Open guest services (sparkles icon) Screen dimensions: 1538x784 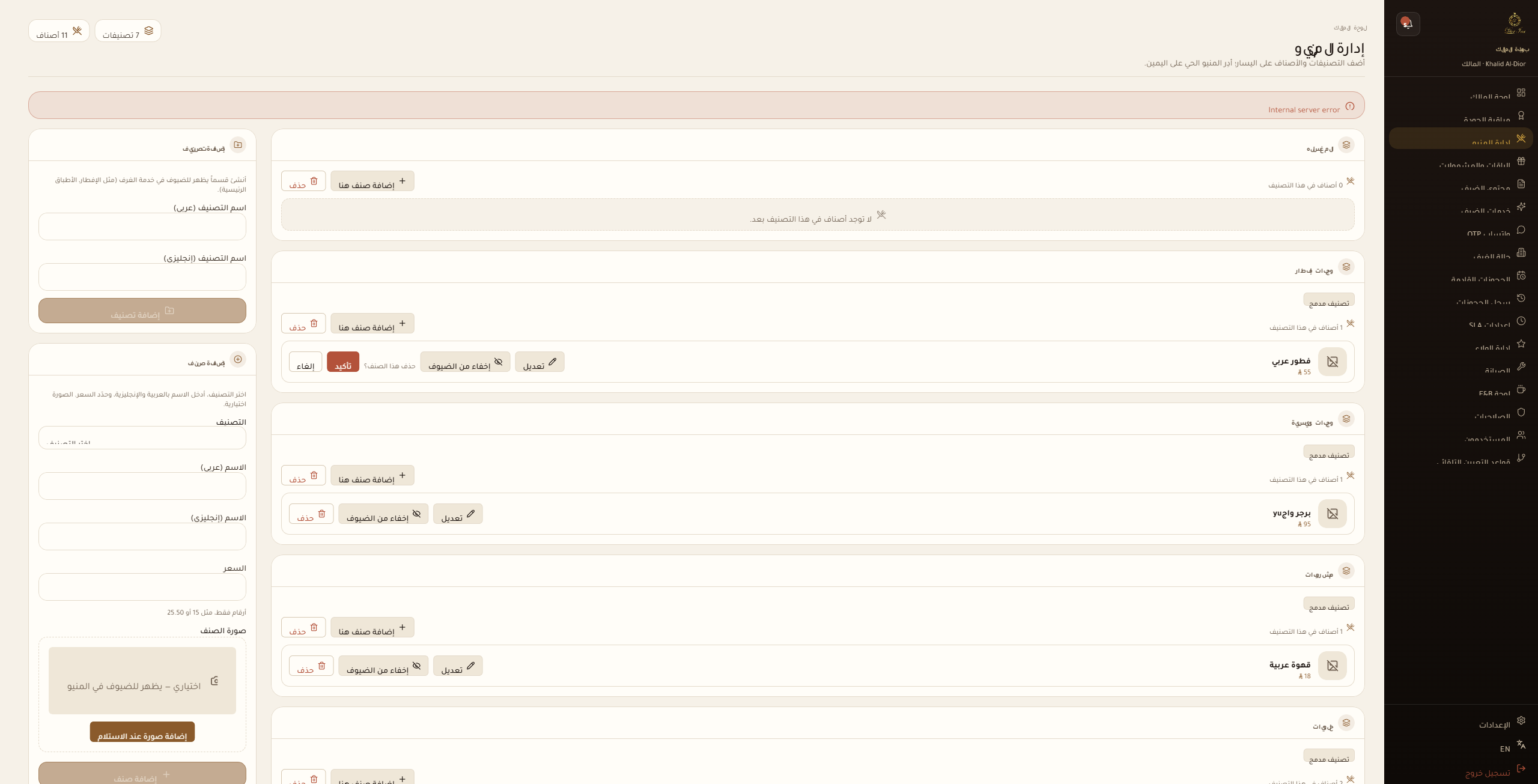click(1461, 207)
